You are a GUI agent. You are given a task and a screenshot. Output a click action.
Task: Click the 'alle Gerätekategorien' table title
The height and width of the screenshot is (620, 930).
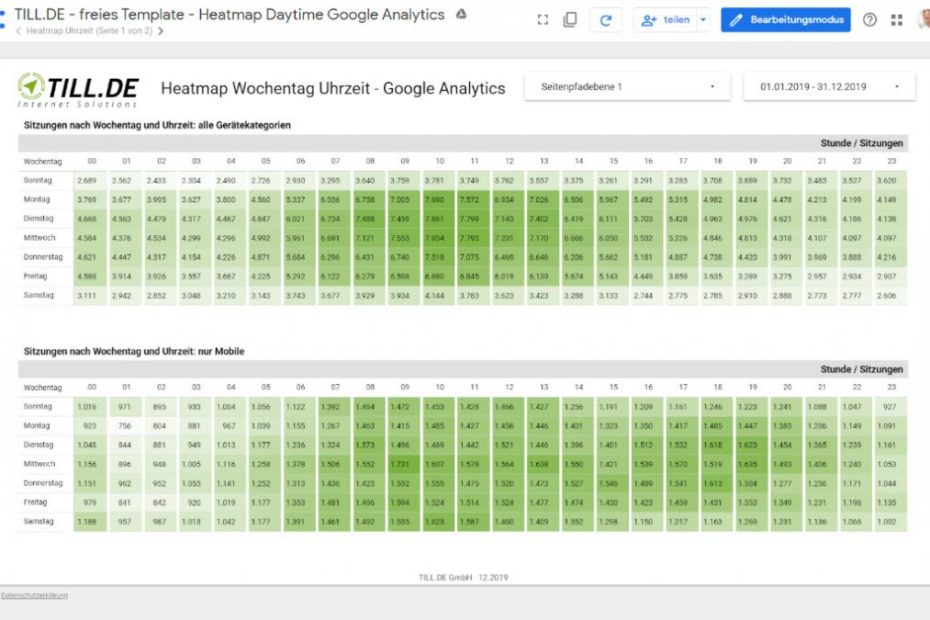(157, 125)
